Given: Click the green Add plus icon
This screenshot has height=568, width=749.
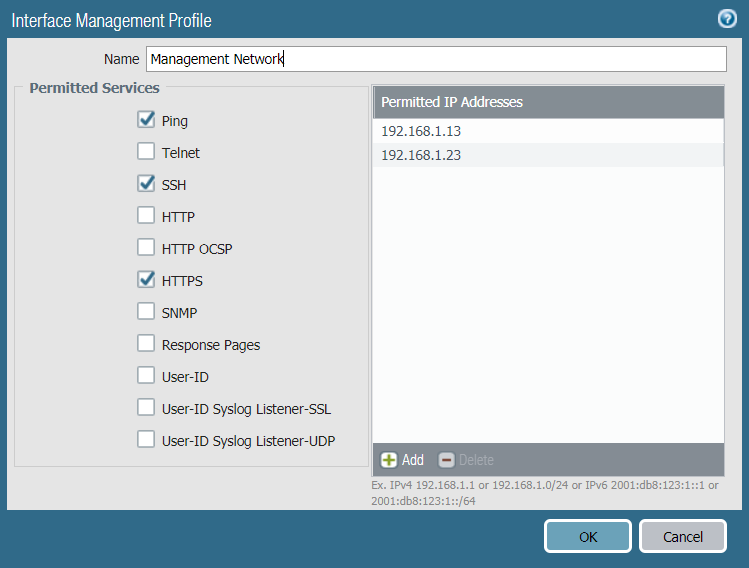Looking at the screenshot, I should [x=389, y=460].
